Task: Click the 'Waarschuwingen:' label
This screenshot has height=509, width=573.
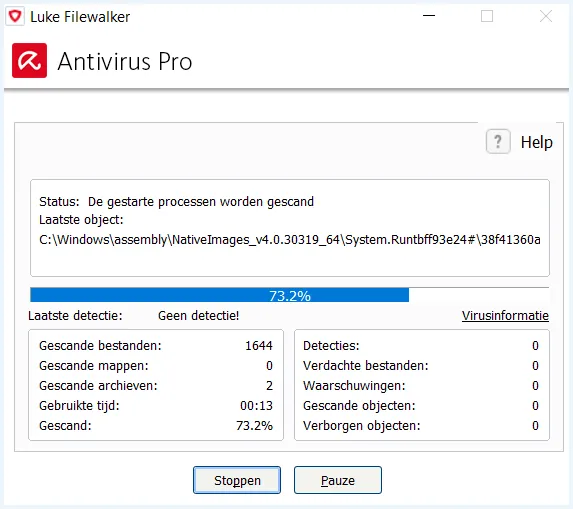Action: [x=354, y=386]
